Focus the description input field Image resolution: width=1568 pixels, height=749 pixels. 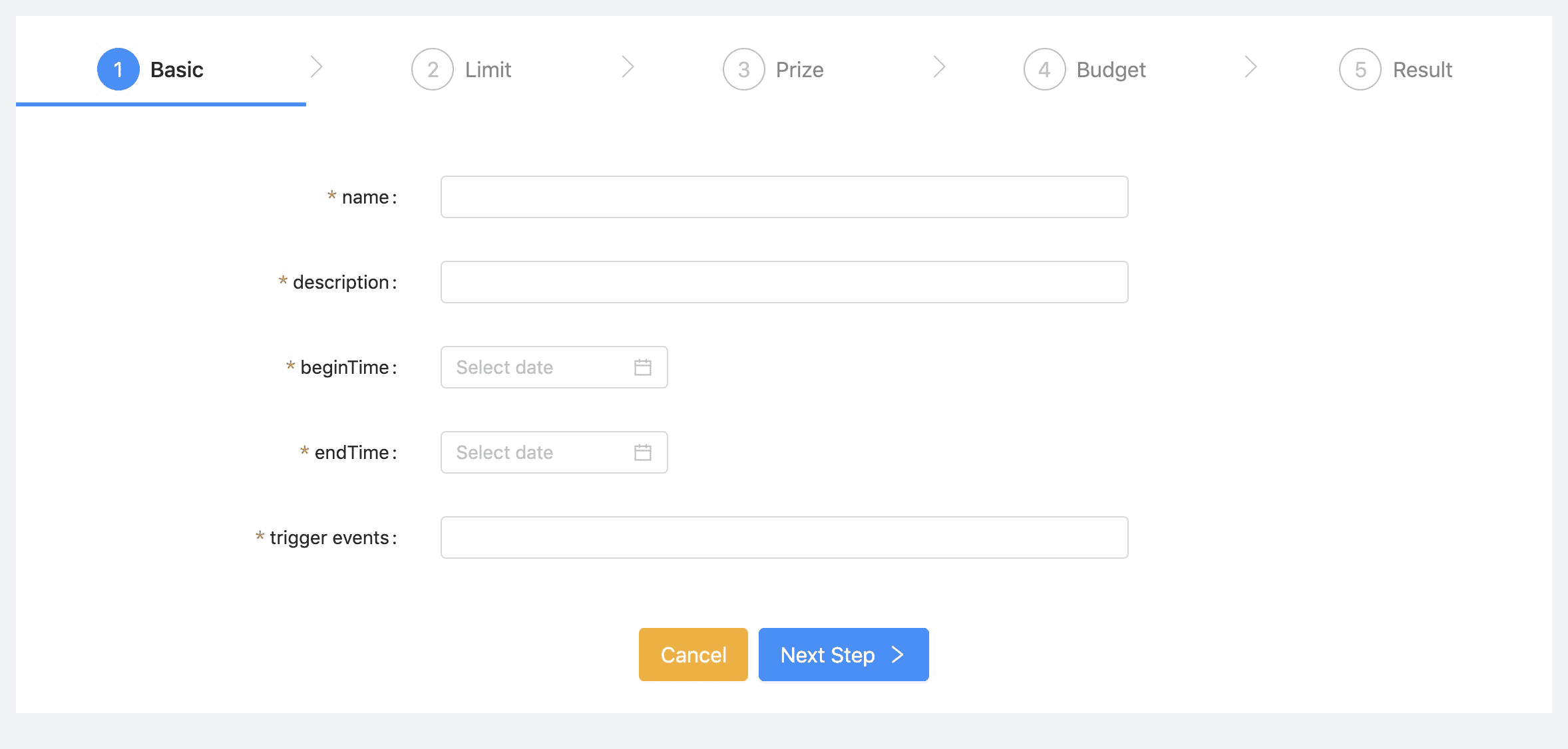pos(784,282)
